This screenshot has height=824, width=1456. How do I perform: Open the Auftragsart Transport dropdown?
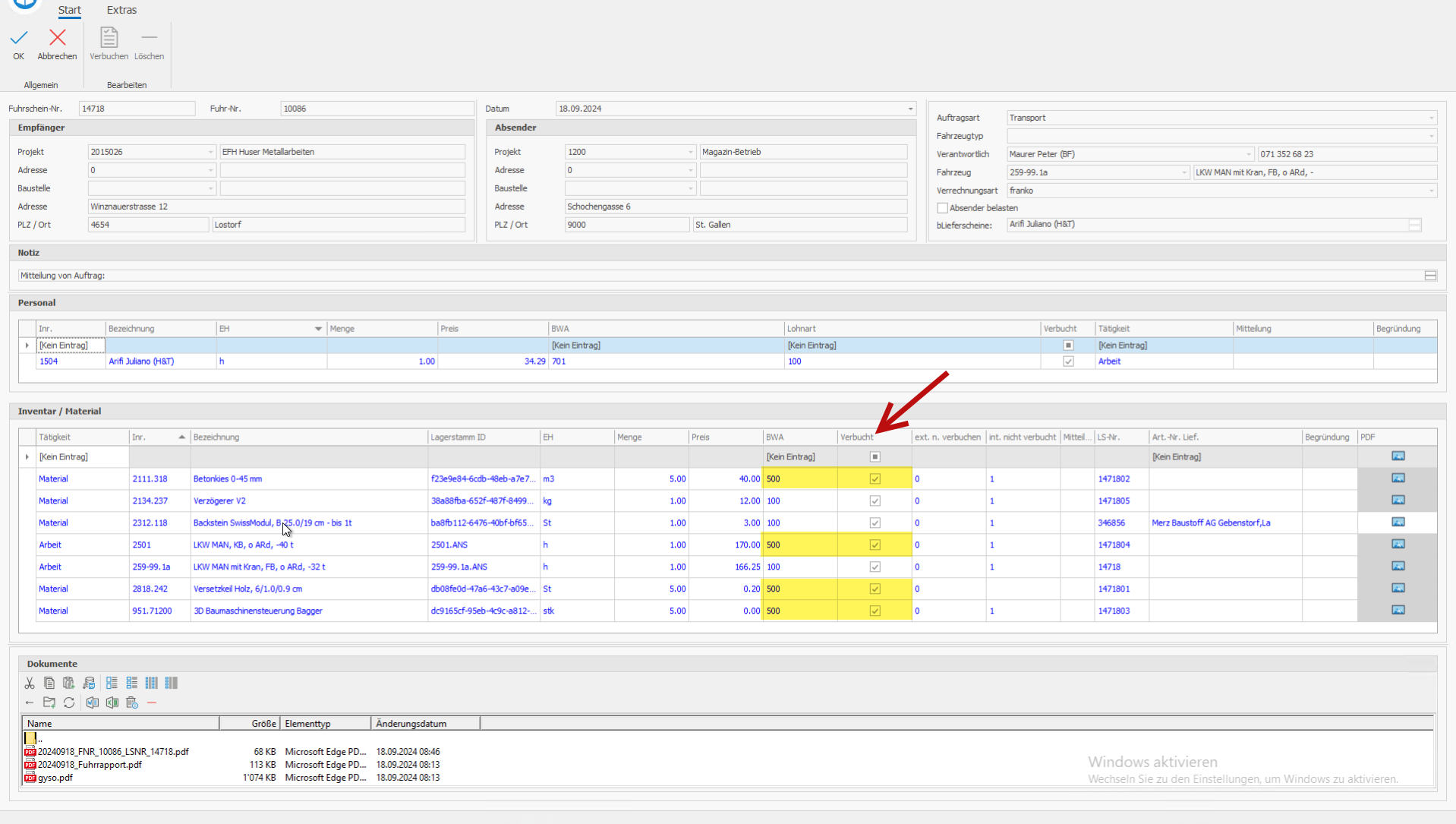1431,118
